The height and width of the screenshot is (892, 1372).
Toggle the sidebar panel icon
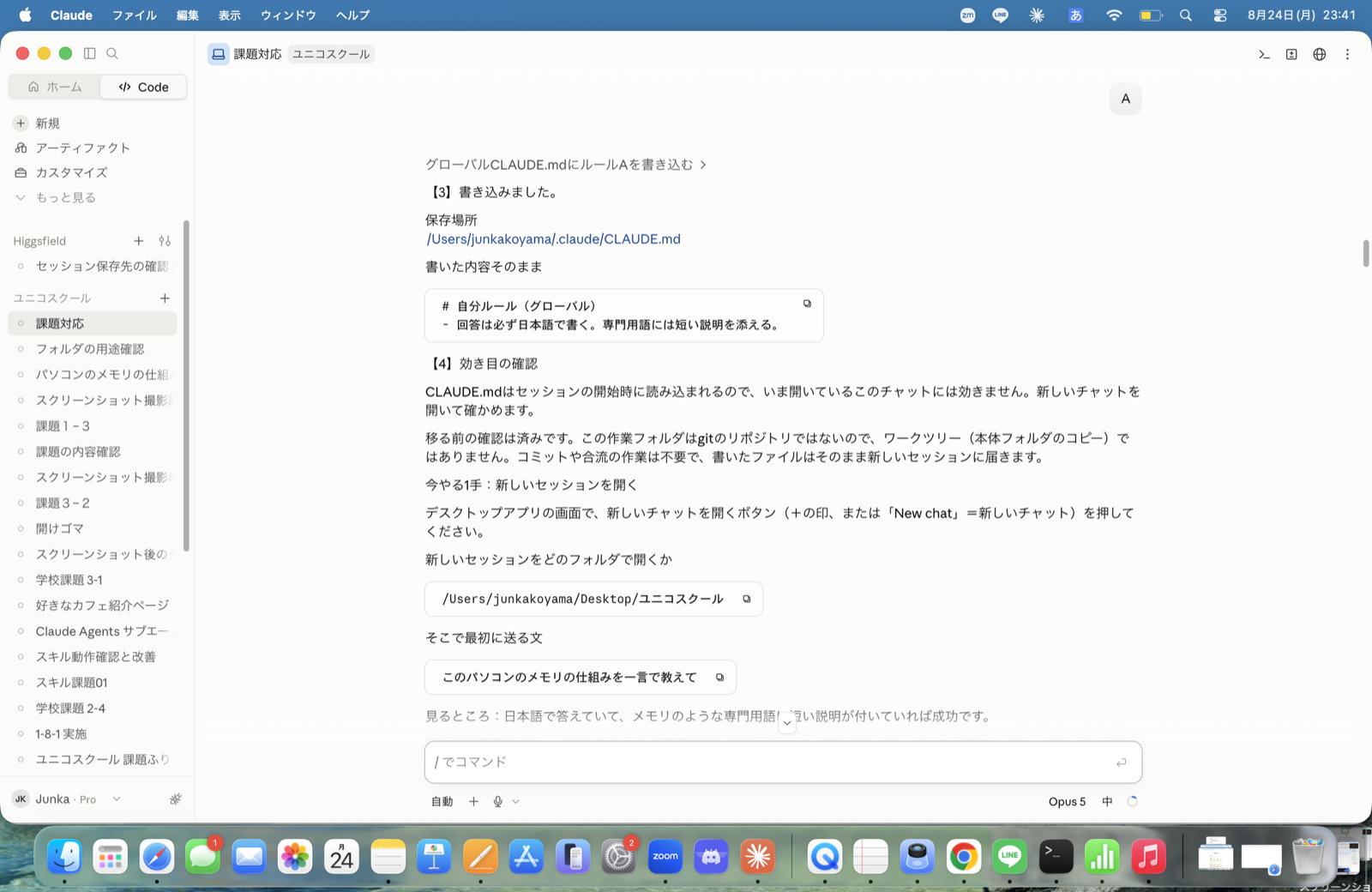tap(90, 53)
